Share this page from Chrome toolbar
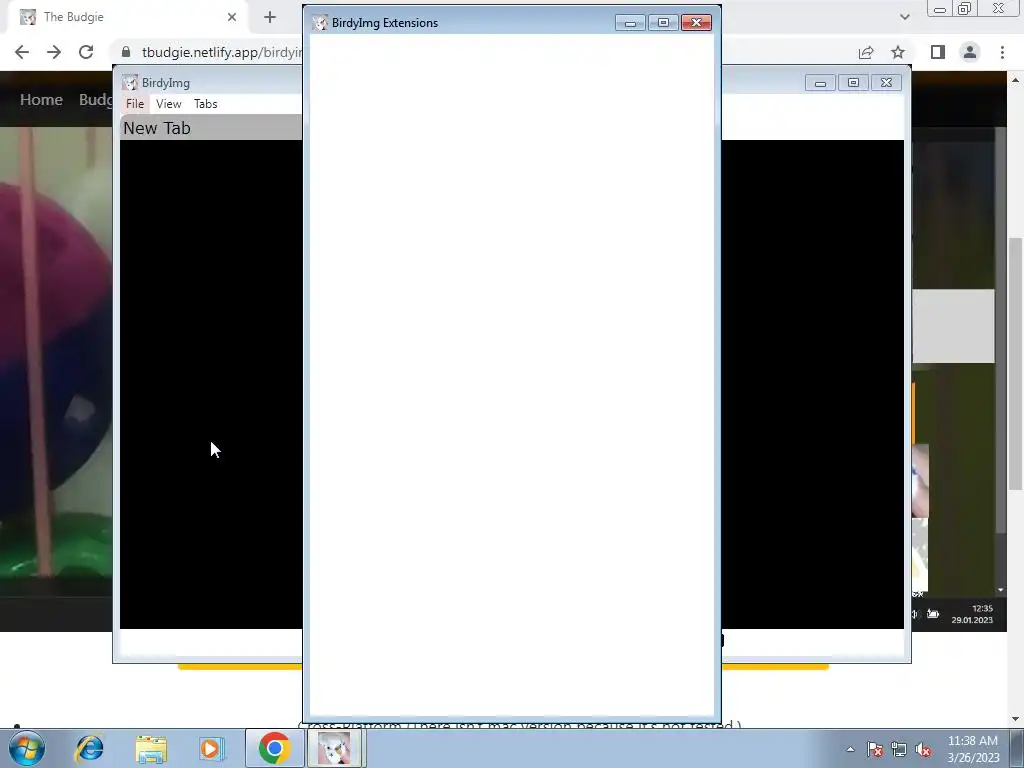Viewport: 1024px width, 768px height. coord(866,52)
